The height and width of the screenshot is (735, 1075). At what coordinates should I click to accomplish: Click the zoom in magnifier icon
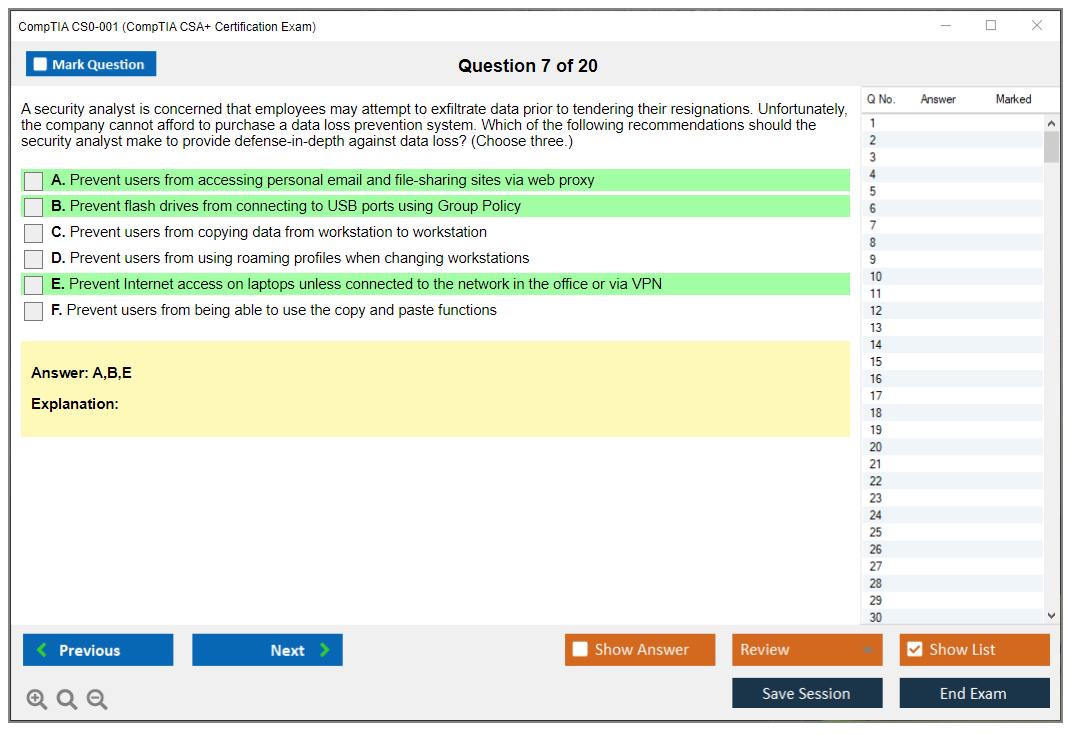click(37, 699)
